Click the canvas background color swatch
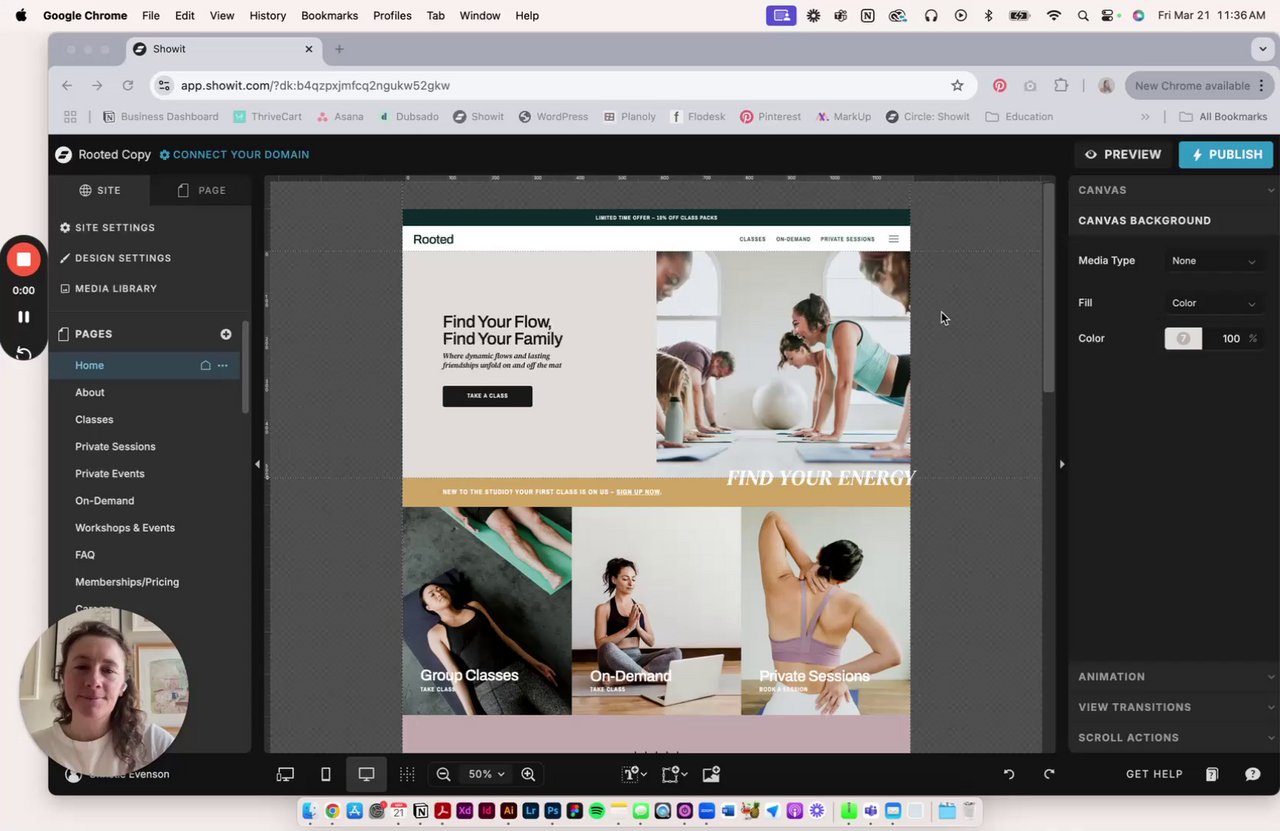1280x831 pixels. [1183, 339]
